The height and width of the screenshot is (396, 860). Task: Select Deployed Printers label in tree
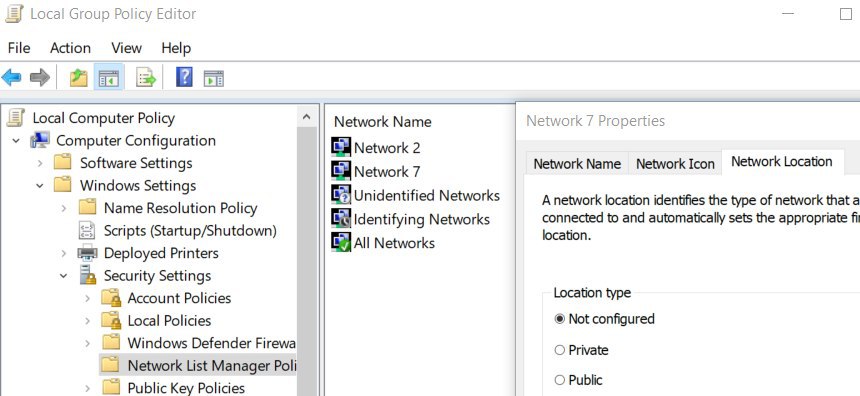(x=161, y=253)
